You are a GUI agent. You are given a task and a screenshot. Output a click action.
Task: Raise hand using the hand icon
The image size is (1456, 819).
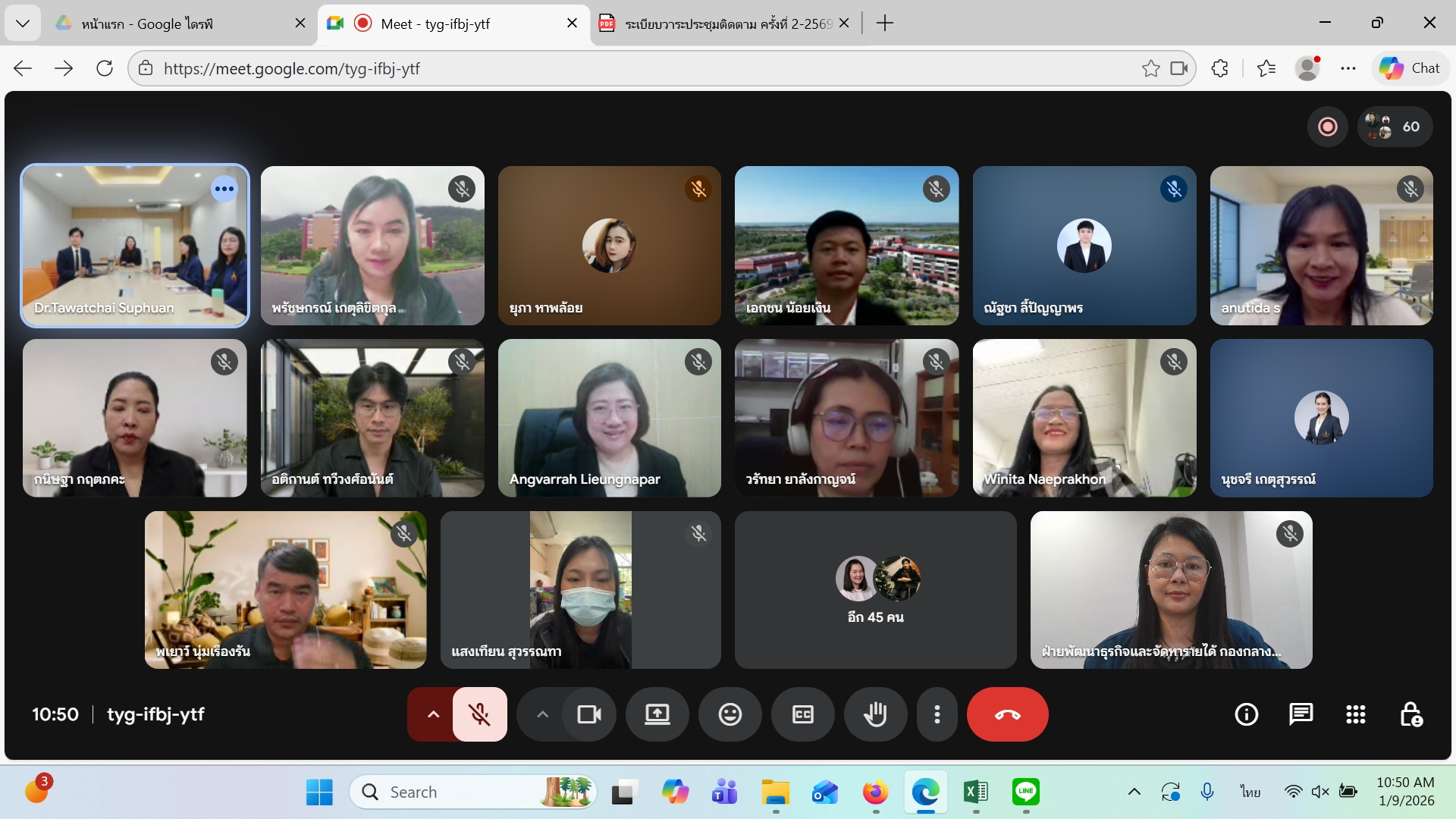click(x=875, y=714)
